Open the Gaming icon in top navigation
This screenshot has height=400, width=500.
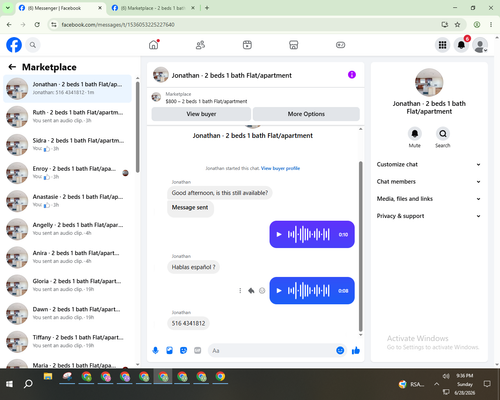coord(340,45)
